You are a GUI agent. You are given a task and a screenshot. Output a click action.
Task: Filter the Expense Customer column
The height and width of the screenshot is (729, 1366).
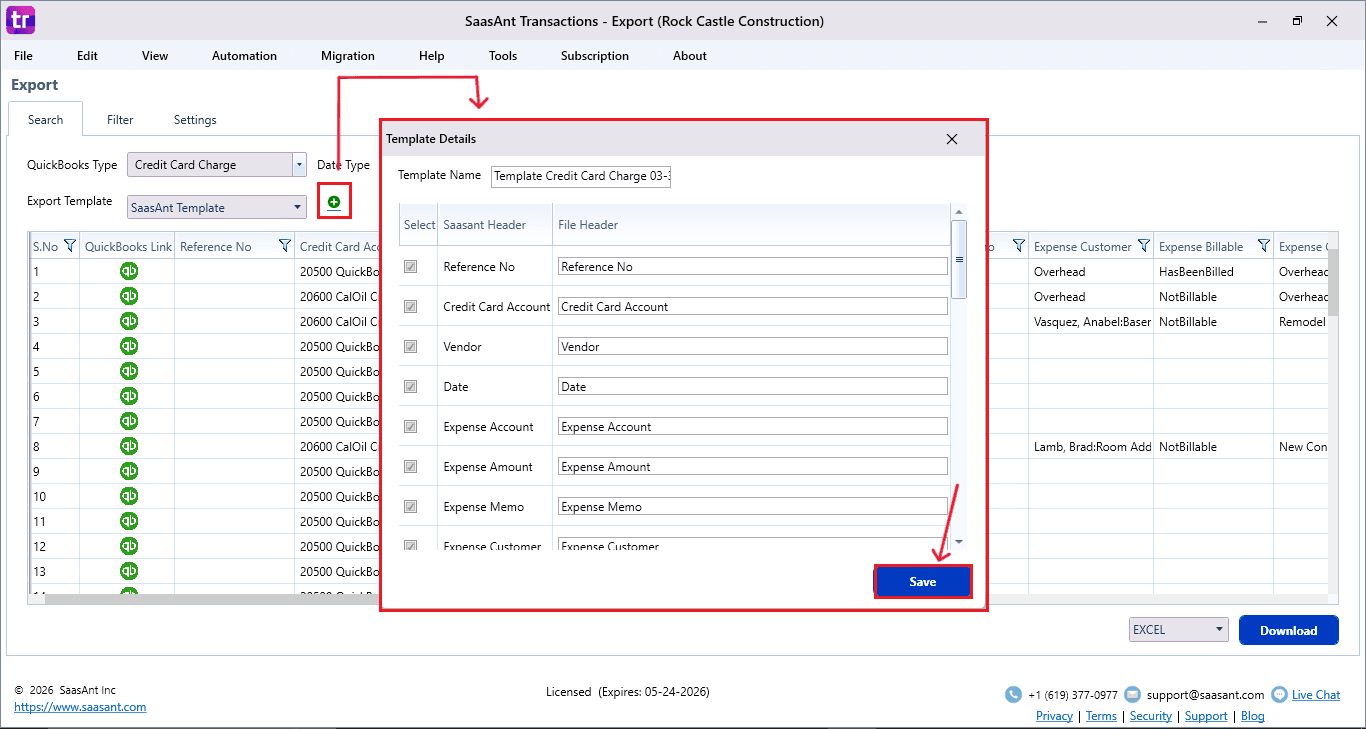[1141, 246]
